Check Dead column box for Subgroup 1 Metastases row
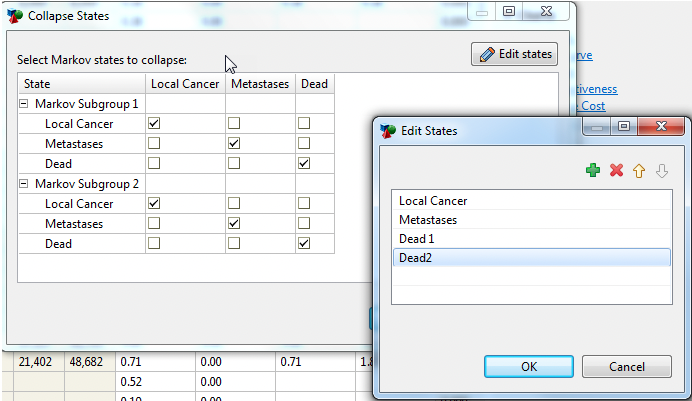692x401 pixels. (304, 144)
